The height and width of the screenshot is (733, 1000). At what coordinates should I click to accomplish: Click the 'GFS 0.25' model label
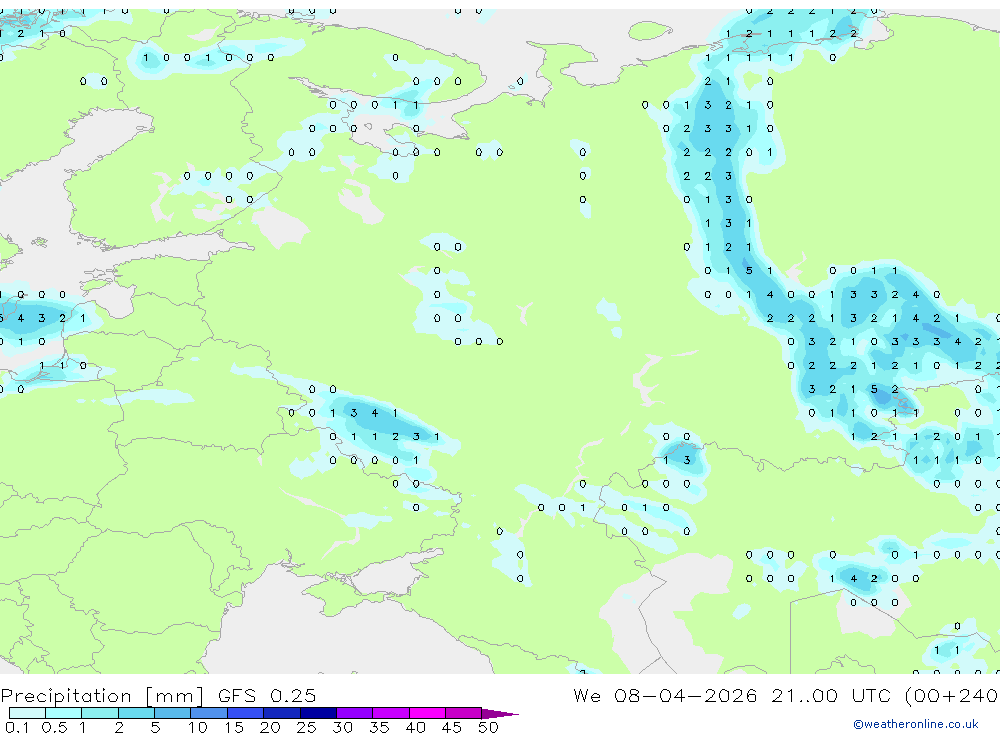pyautogui.click(x=267, y=695)
